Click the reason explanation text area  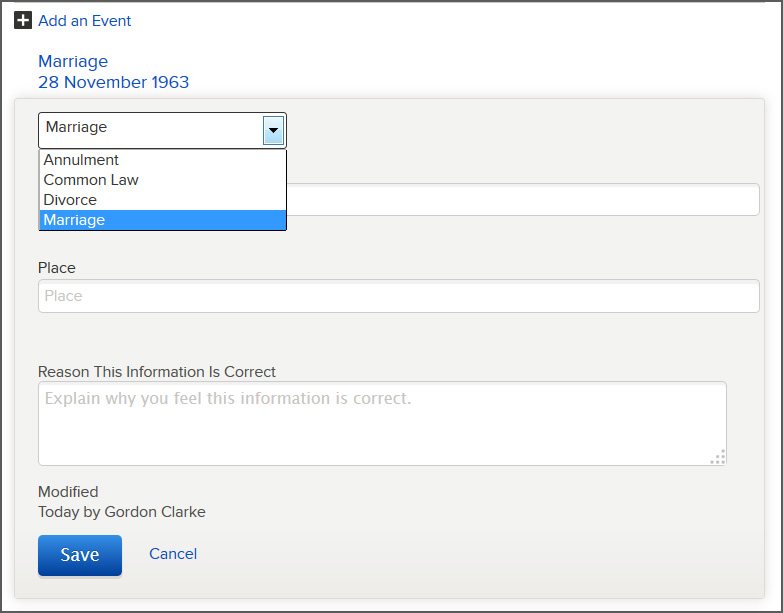382,423
